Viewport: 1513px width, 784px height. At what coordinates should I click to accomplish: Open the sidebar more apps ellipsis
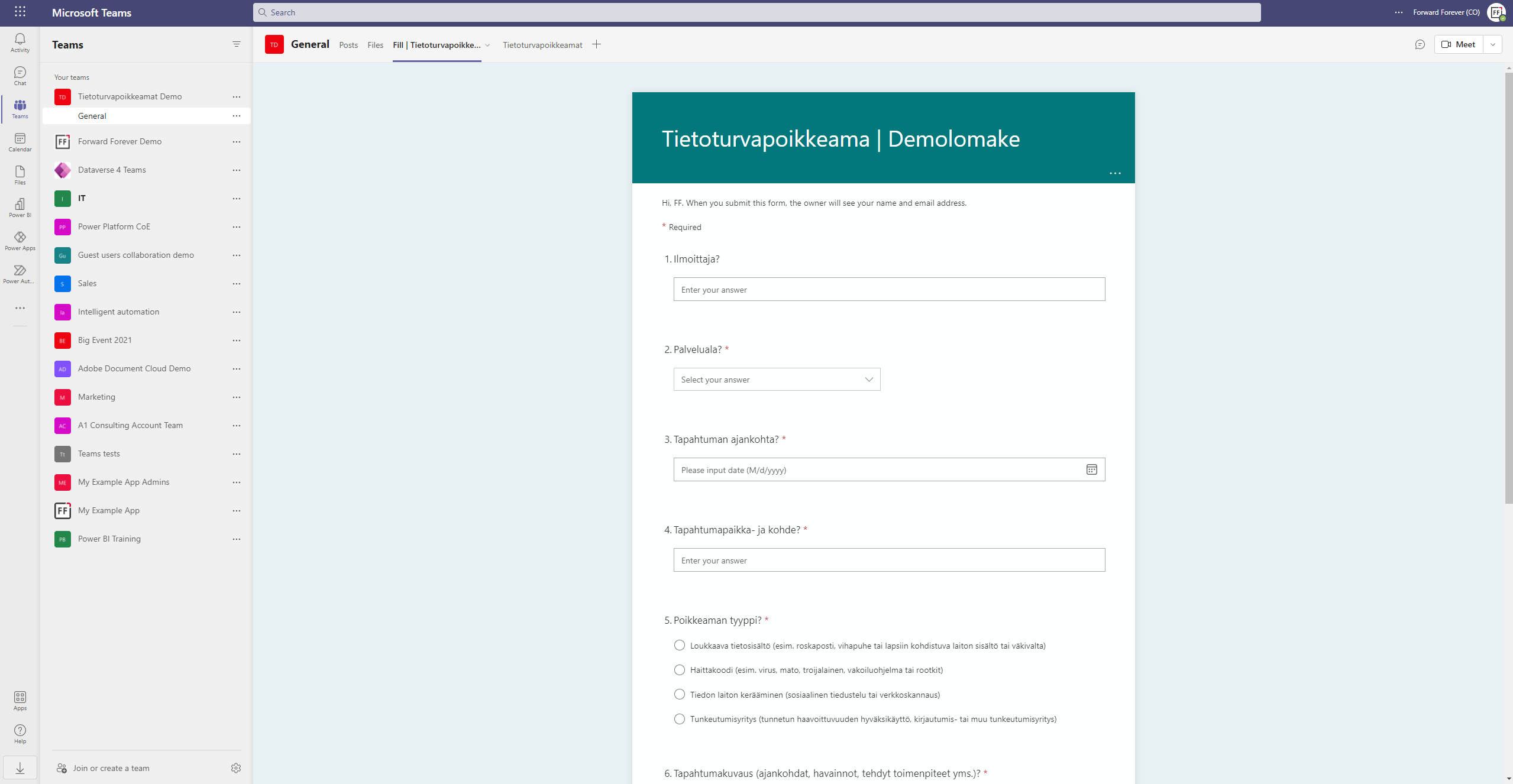[x=20, y=308]
